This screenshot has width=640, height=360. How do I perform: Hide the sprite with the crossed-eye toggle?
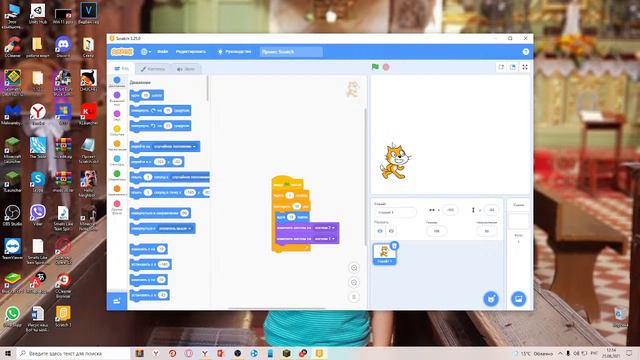tap(391, 231)
